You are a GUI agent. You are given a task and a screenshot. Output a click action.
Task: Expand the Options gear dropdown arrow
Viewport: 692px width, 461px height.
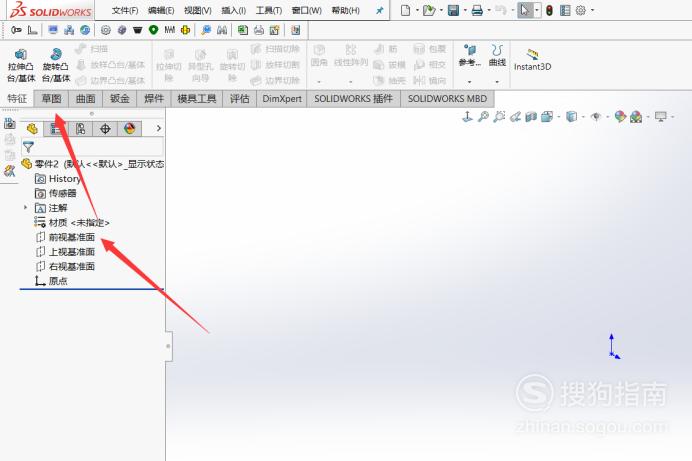593,10
